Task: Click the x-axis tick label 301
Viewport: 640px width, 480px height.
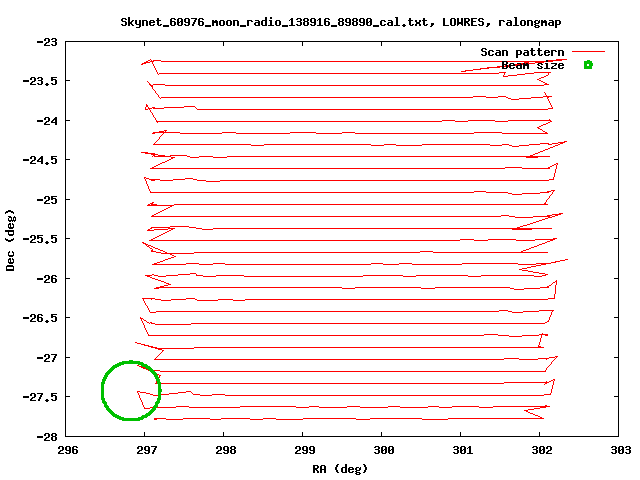Action: 461,449
